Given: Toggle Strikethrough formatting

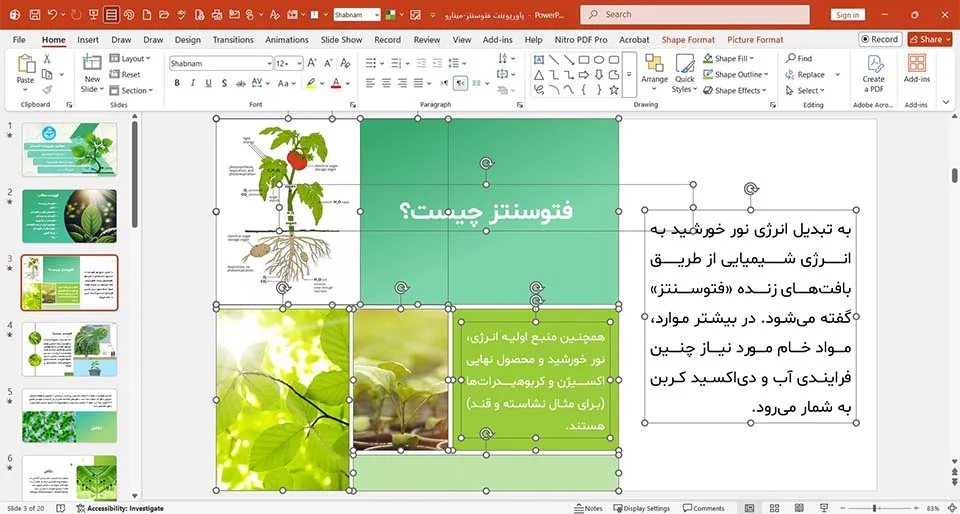Looking at the screenshot, I should click(x=241, y=83).
